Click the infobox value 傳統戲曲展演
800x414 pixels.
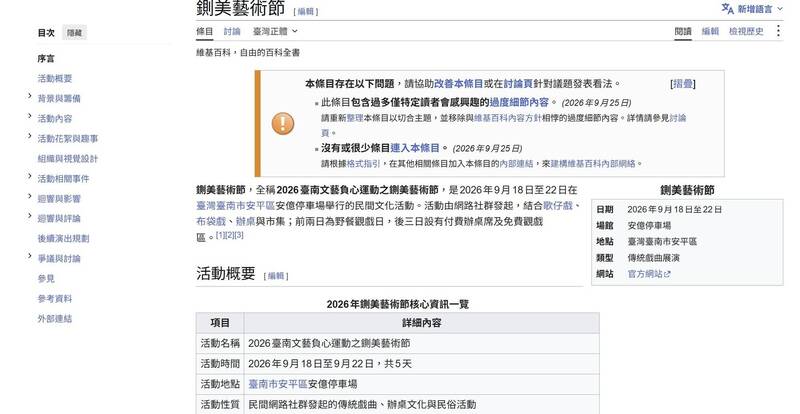(653, 258)
